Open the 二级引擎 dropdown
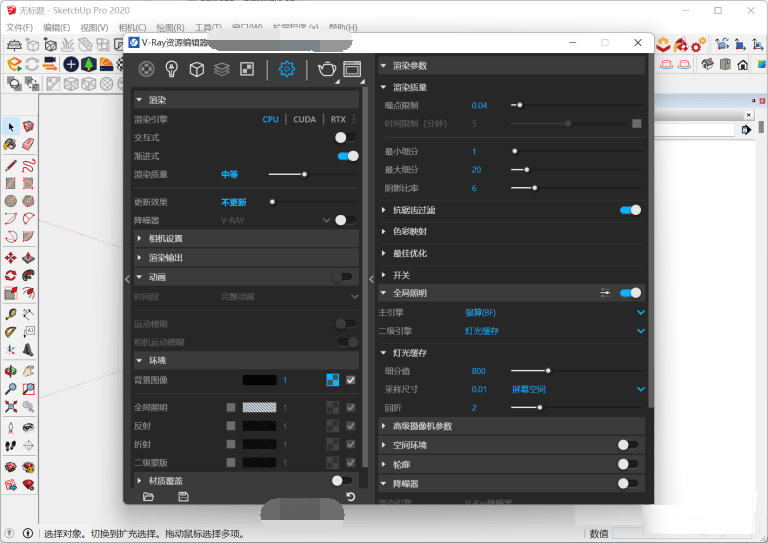768x543 pixels. point(554,331)
